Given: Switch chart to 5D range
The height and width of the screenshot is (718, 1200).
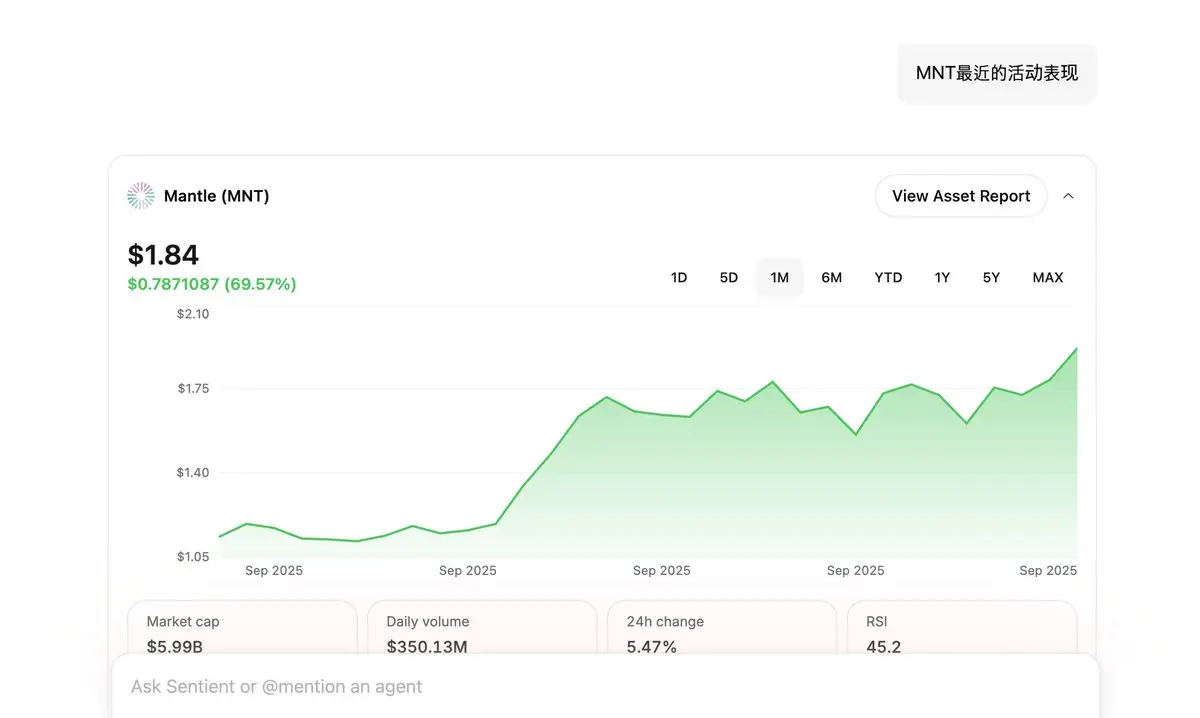Looking at the screenshot, I should pyautogui.click(x=729, y=278).
